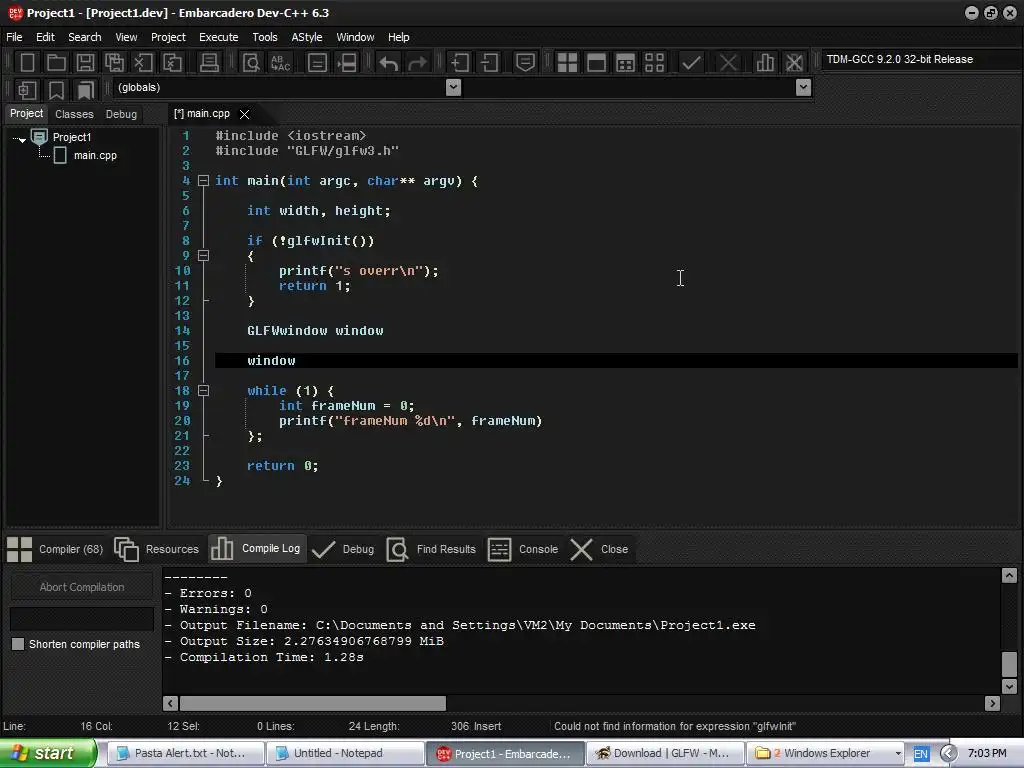
Task: Click the New file toolbar icon
Action: coord(27,63)
